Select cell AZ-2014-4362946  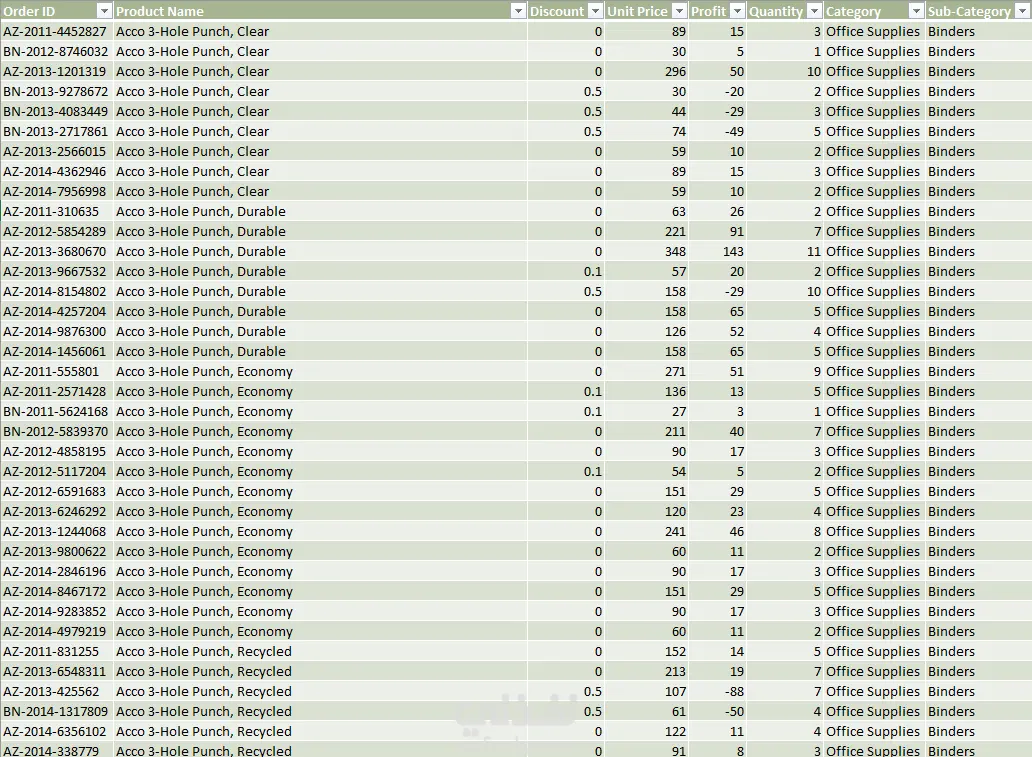point(55,171)
